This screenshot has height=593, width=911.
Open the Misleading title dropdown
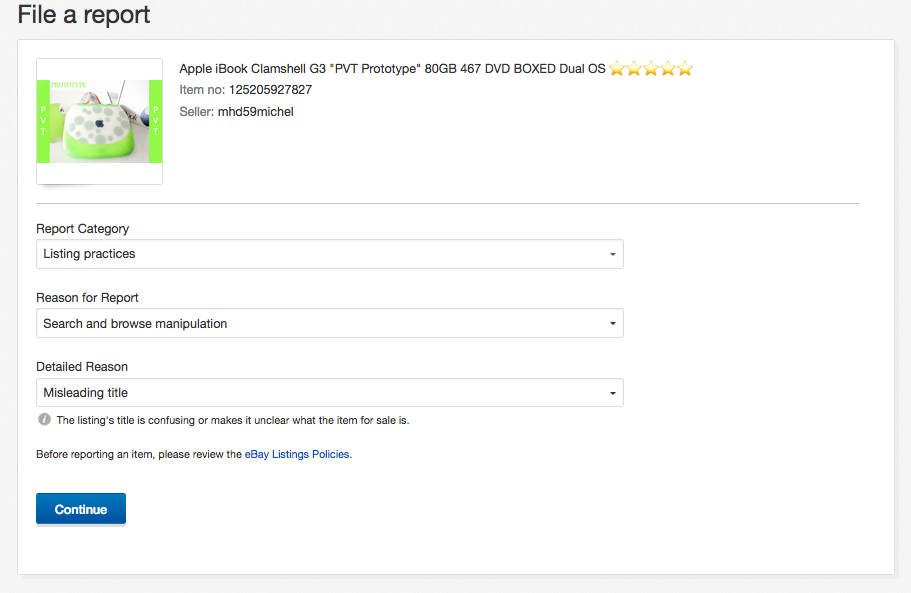pyautogui.click(x=329, y=393)
